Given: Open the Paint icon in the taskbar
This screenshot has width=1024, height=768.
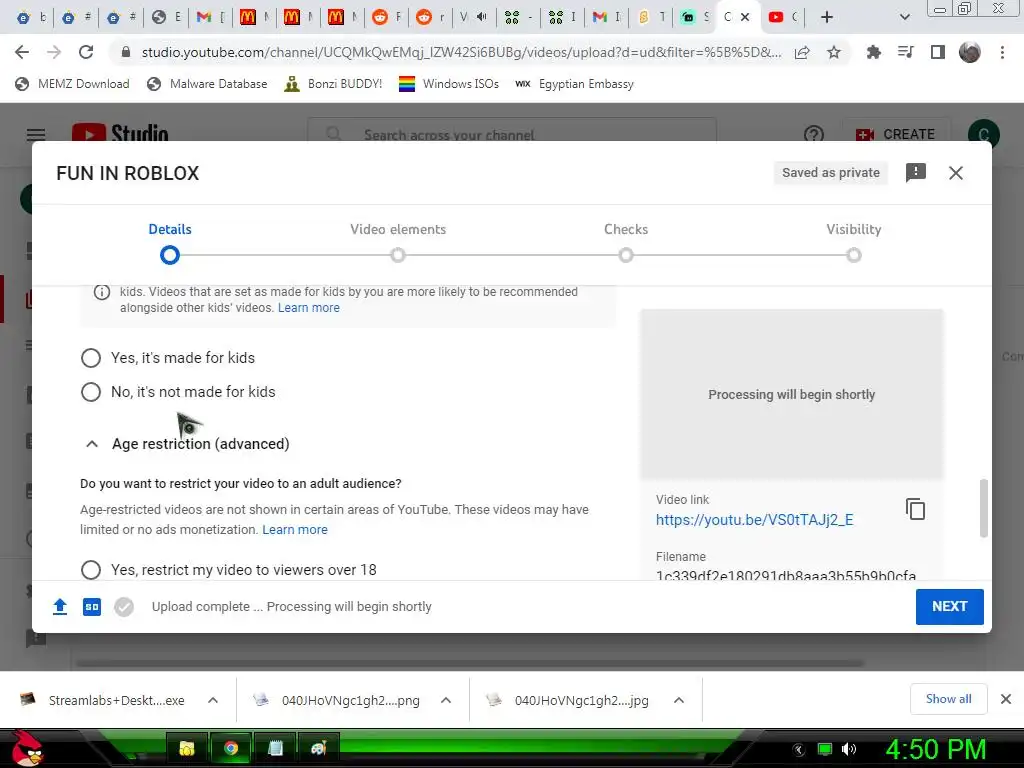Looking at the screenshot, I should coord(319,748).
